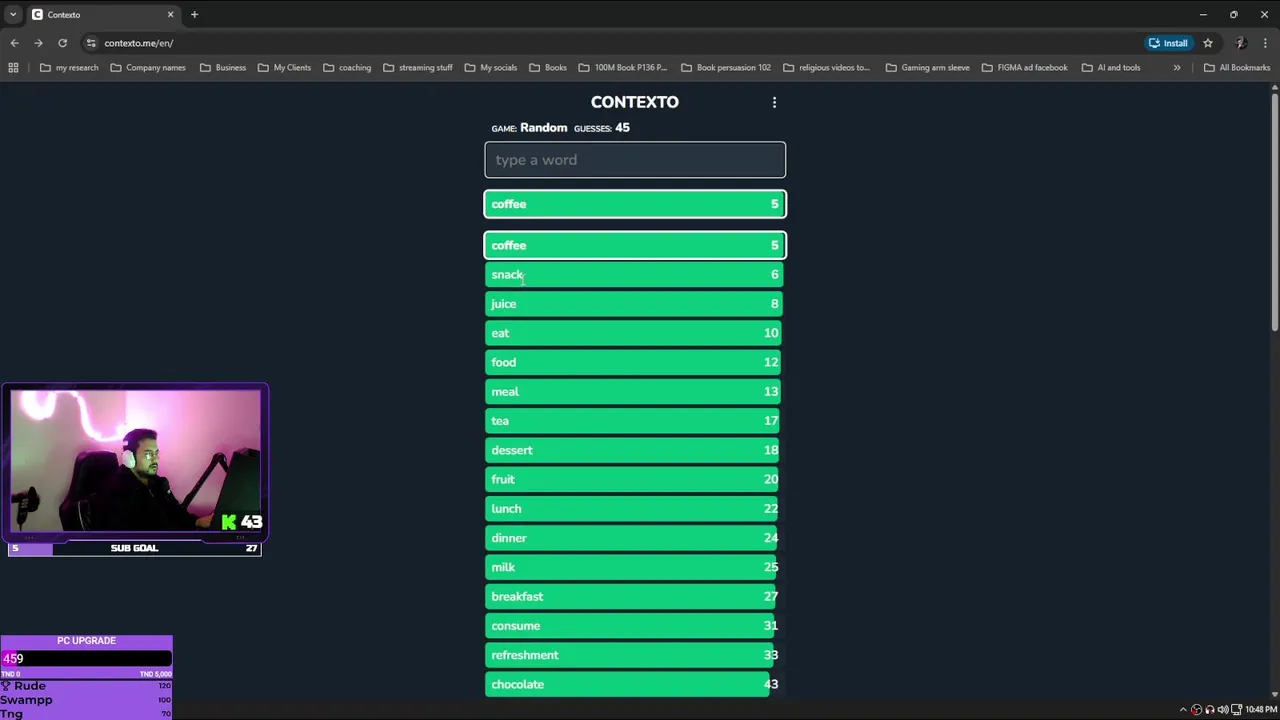Viewport: 1280px width, 720px height.
Task: Show hidden system tray icons chevron
Action: (1183, 710)
